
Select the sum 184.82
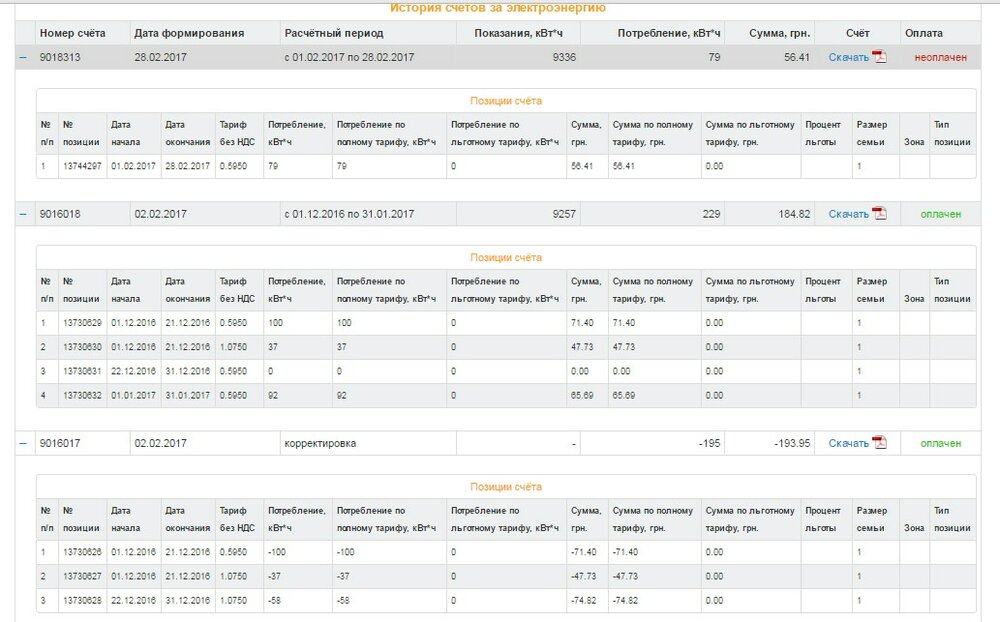tap(794, 214)
